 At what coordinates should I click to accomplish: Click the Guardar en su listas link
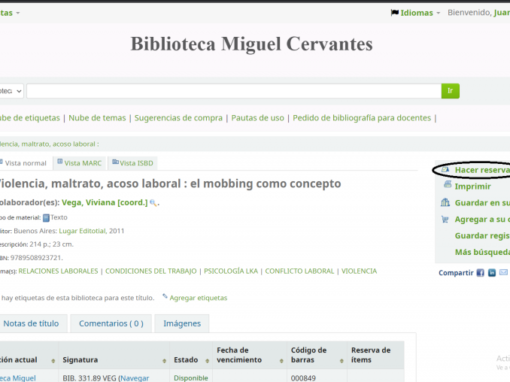coord(482,203)
